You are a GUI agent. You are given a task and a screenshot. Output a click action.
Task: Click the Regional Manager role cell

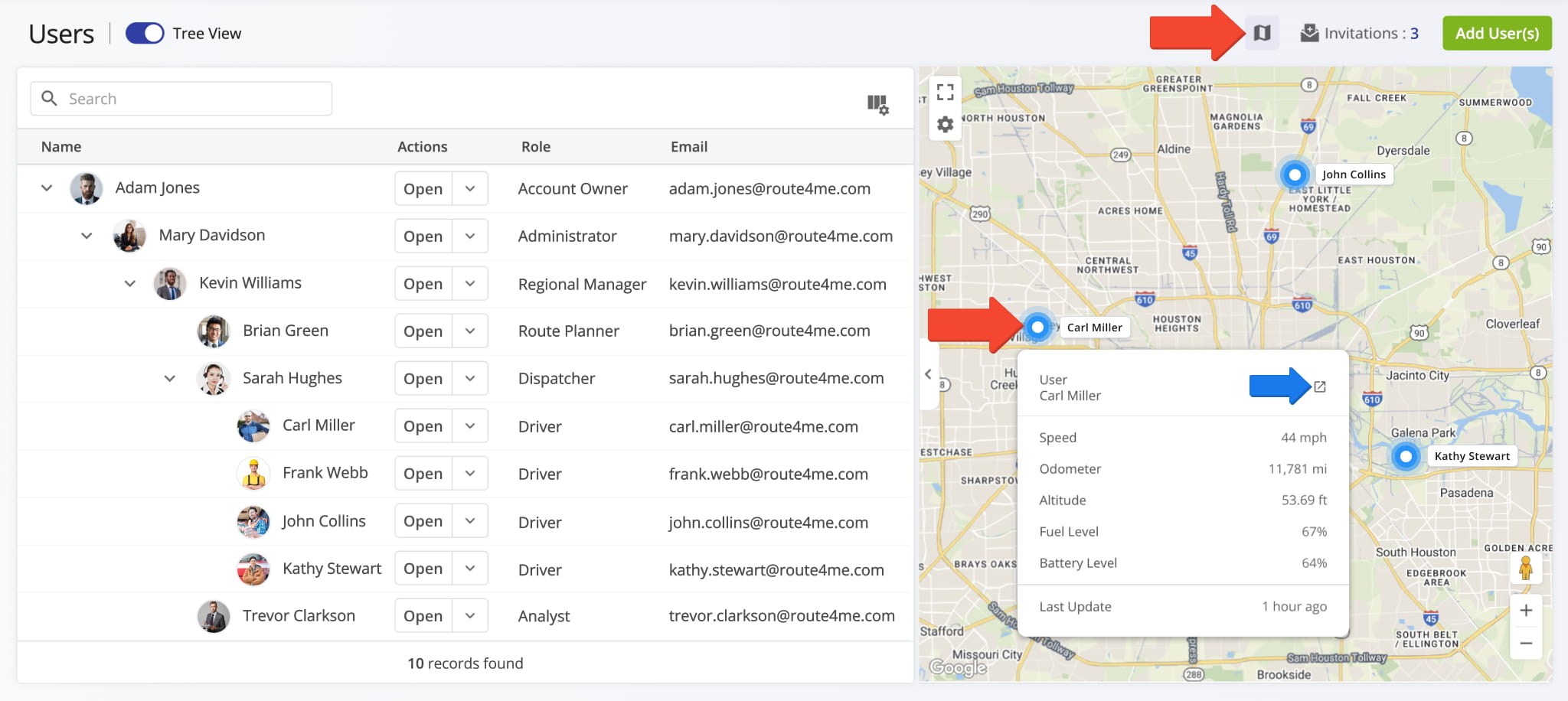582,285
